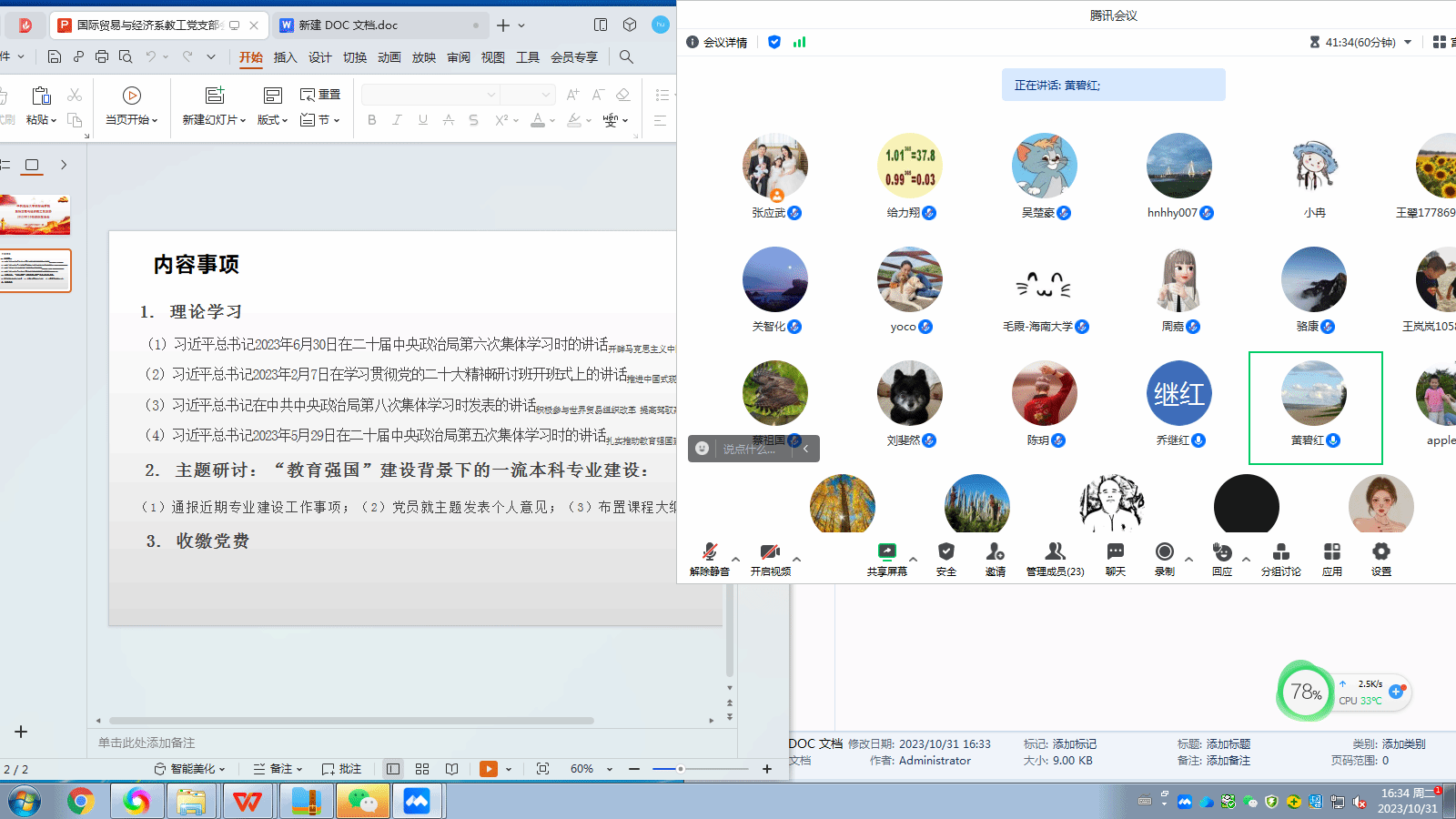Open the Chat (聊天) panel
Image resolution: width=1456 pixels, height=819 pixels.
click(x=1115, y=552)
